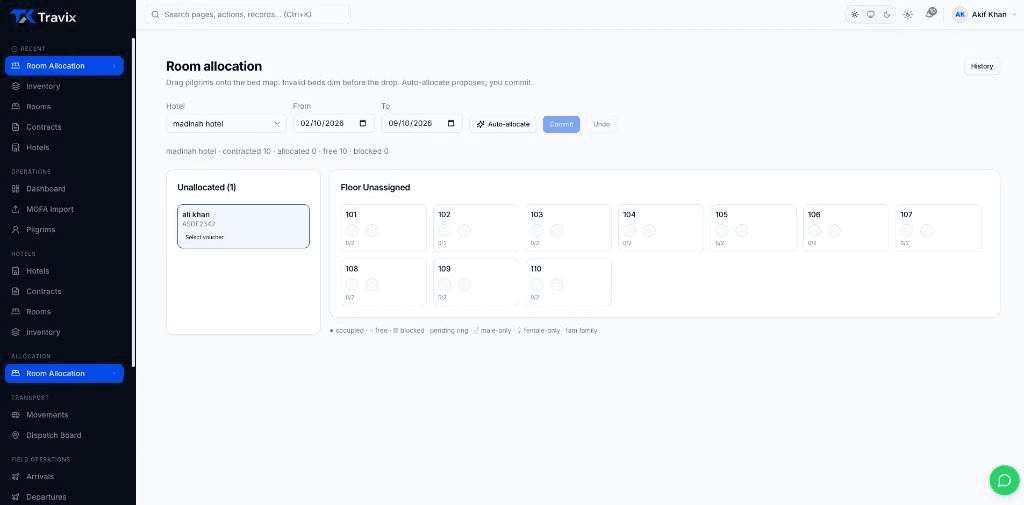This screenshot has width=1024, height=505.
Task: Expand chevron on Recent Room Allocation item
Action: (x=114, y=66)
